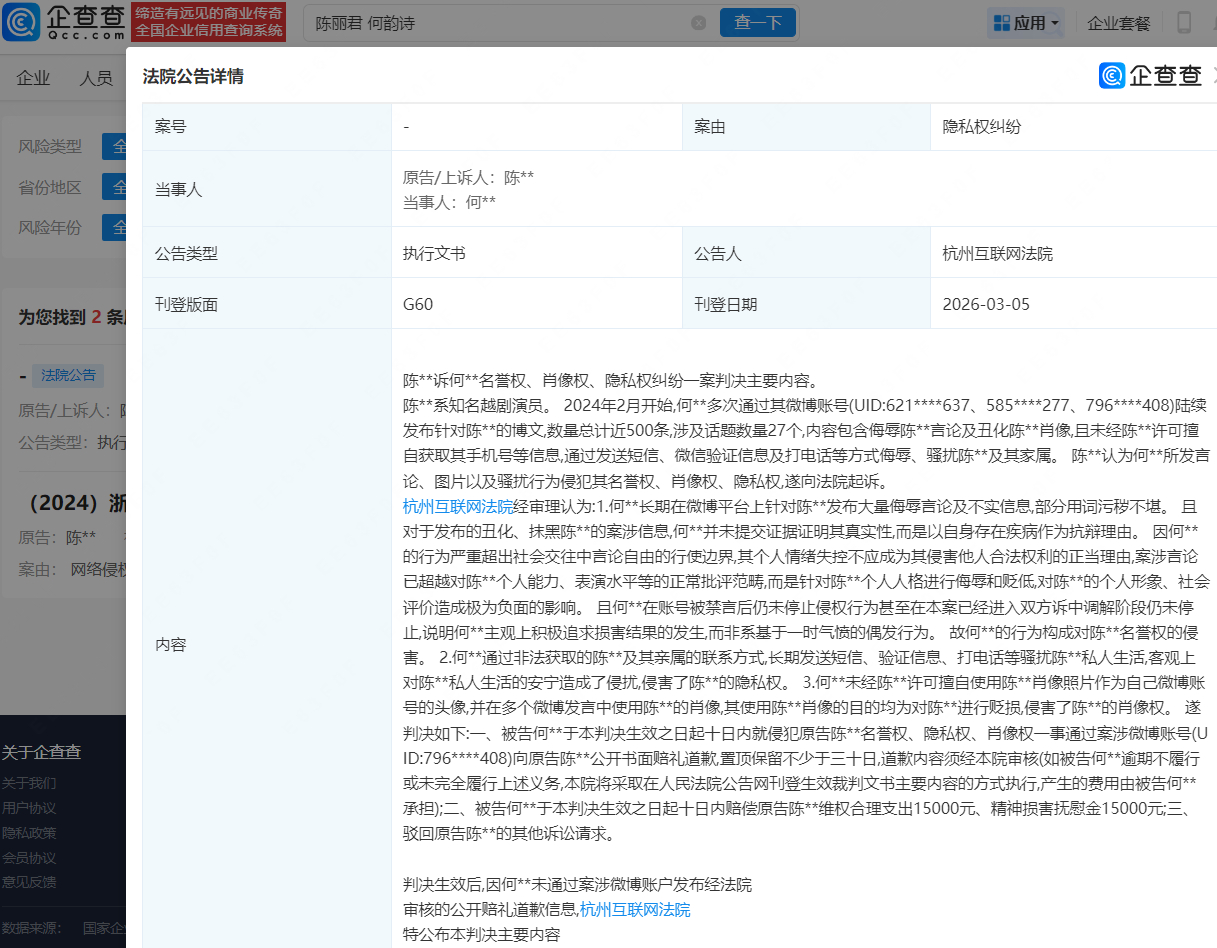Click the red slogan banner beside the logo
This screenshot has height=948, width=1217.
(209, 22)
